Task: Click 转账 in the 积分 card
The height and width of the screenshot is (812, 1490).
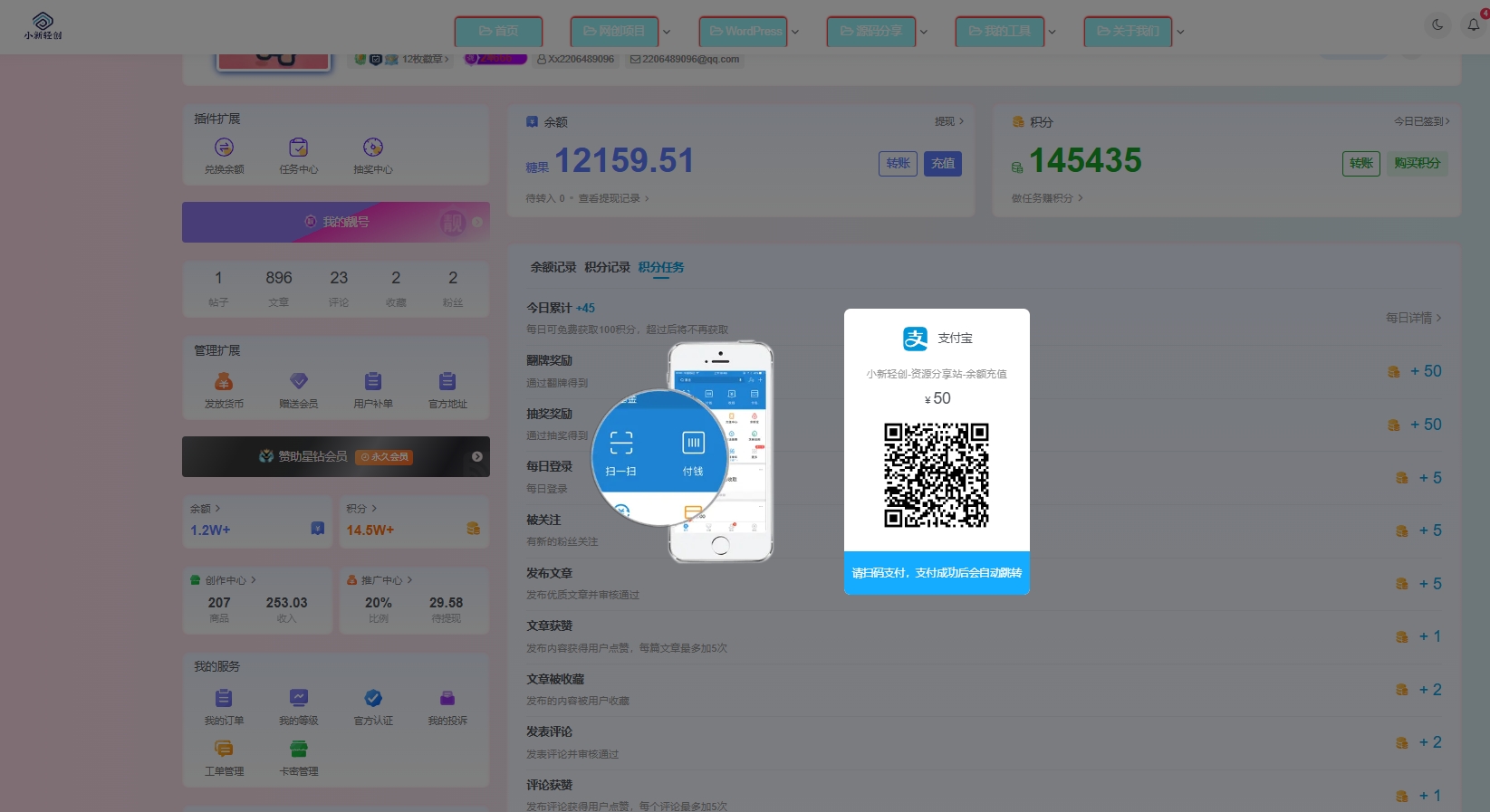Action: coord(1361,163)
